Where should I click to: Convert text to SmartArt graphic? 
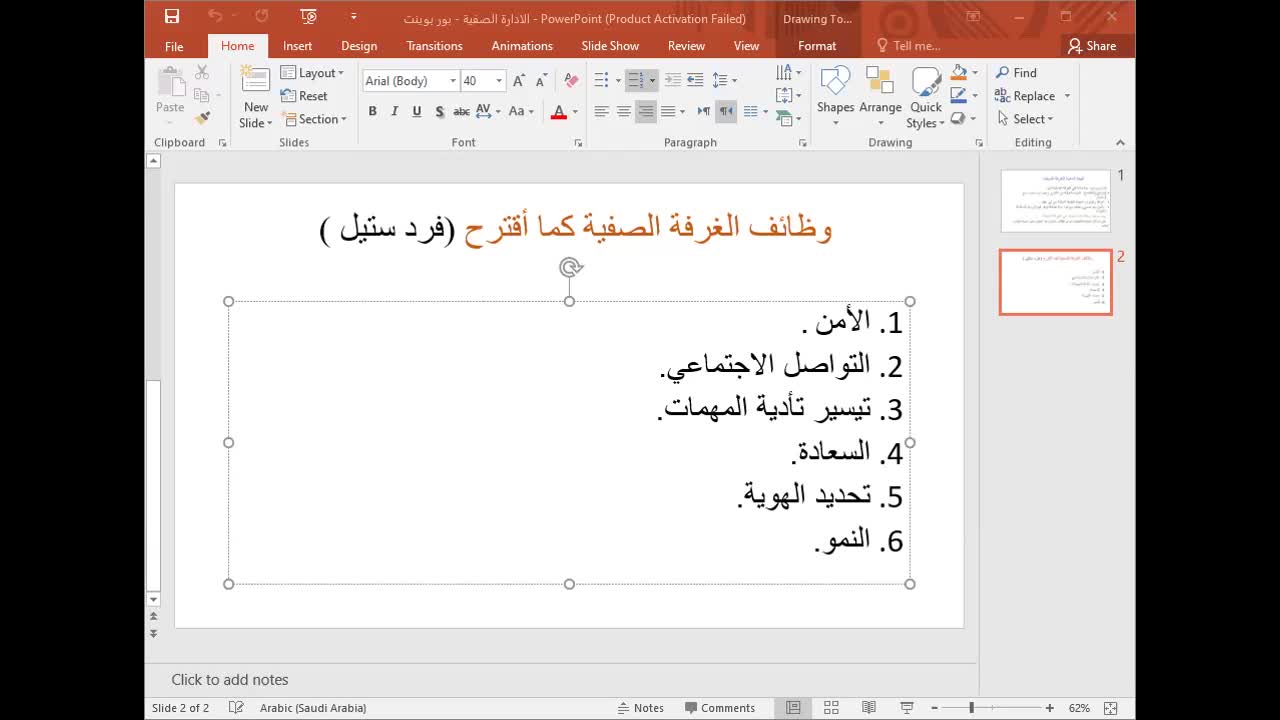[x=789, y=118]
